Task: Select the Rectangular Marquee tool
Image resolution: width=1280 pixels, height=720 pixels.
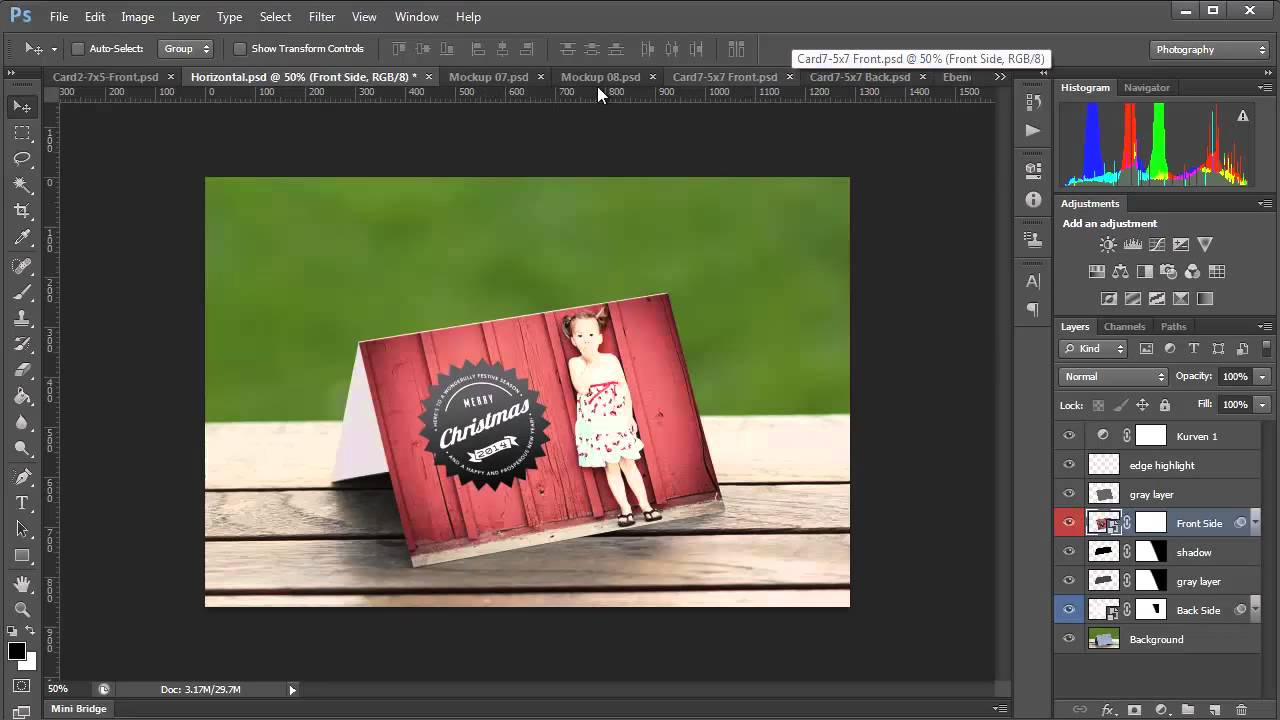Action: pos(22,133)
